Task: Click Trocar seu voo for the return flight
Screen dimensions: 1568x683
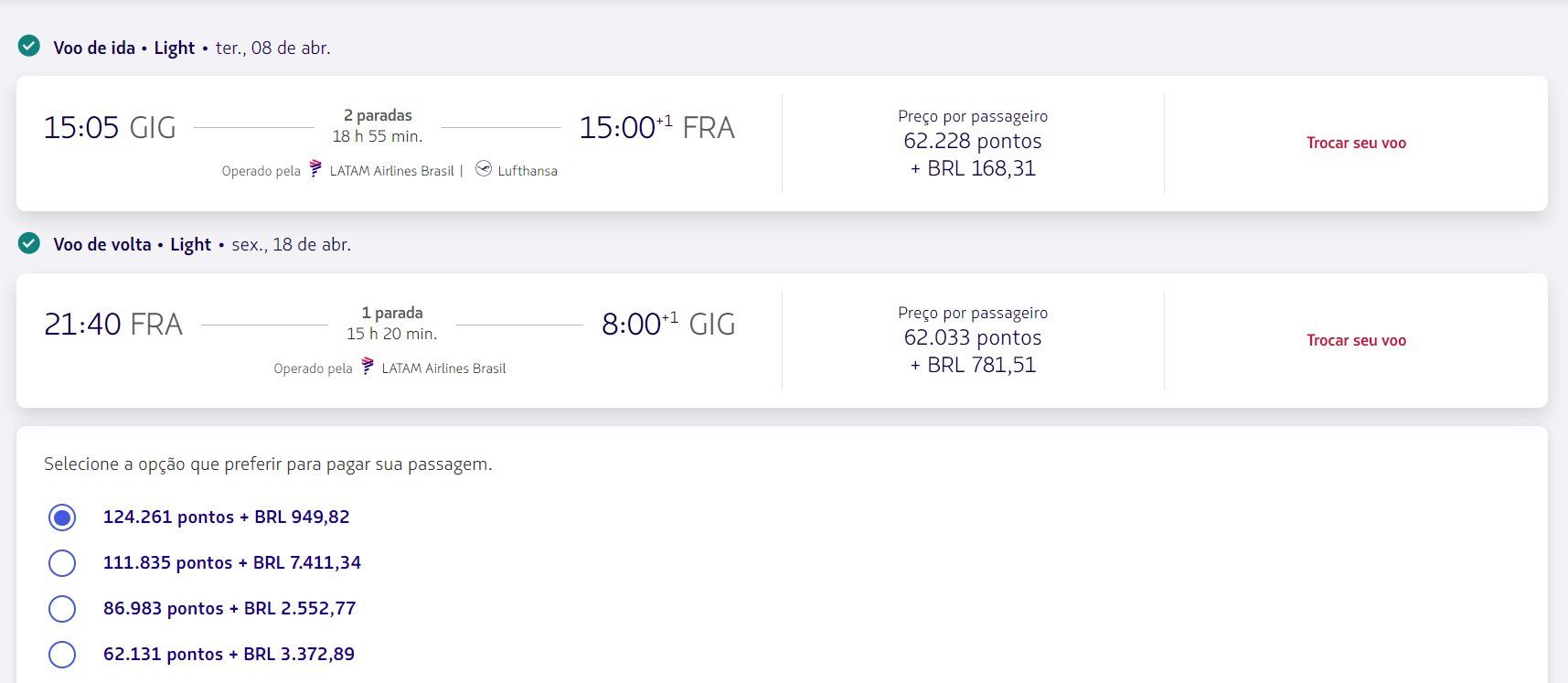Action: click(x=1356, y=340)
